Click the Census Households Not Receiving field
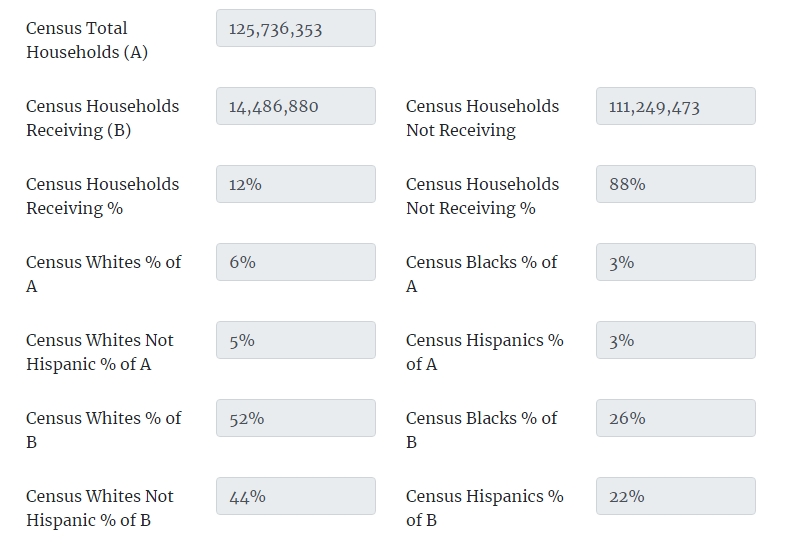This screenshot has width=796, height=548. pos(675,106)
